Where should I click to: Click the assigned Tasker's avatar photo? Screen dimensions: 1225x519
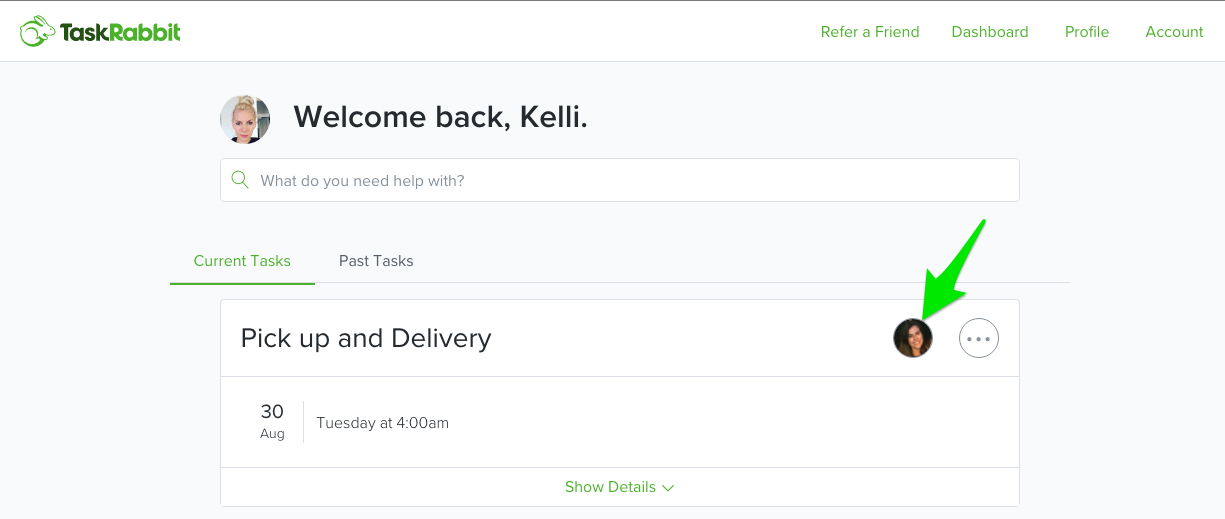coord(913,338)
